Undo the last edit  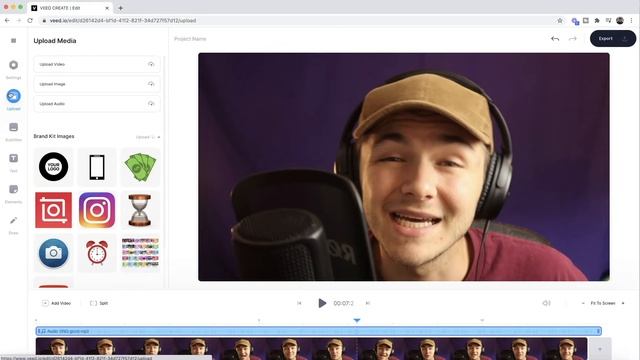click(x=555, y=39)
